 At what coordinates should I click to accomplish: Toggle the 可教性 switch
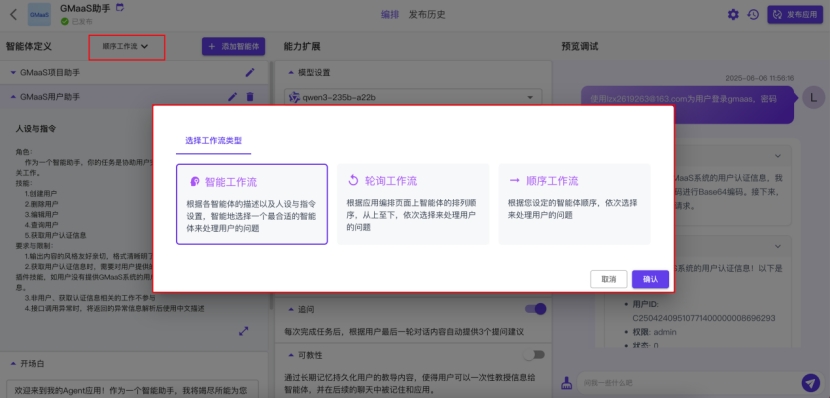(533, 355)
